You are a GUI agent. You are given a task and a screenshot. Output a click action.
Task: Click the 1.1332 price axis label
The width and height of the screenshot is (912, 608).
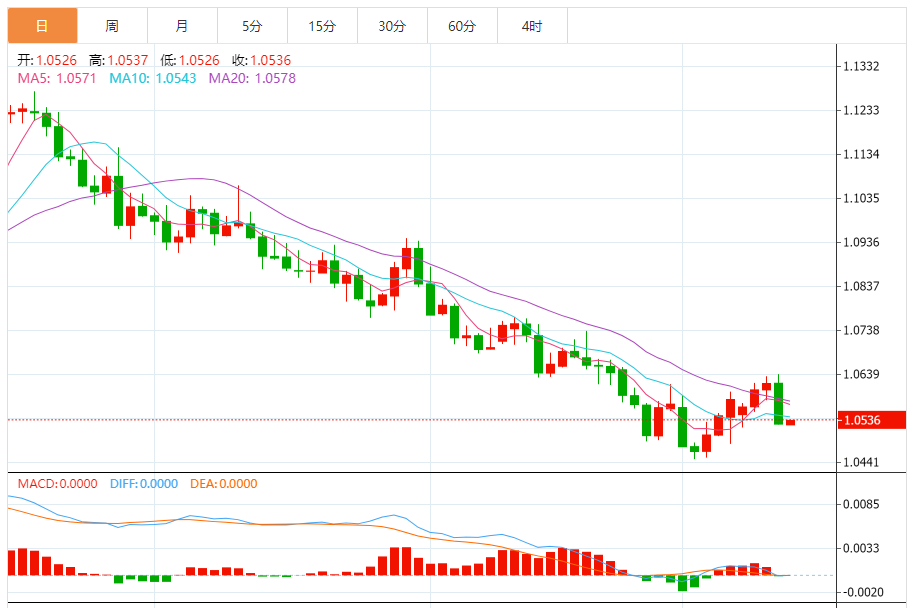coord(861,66)
